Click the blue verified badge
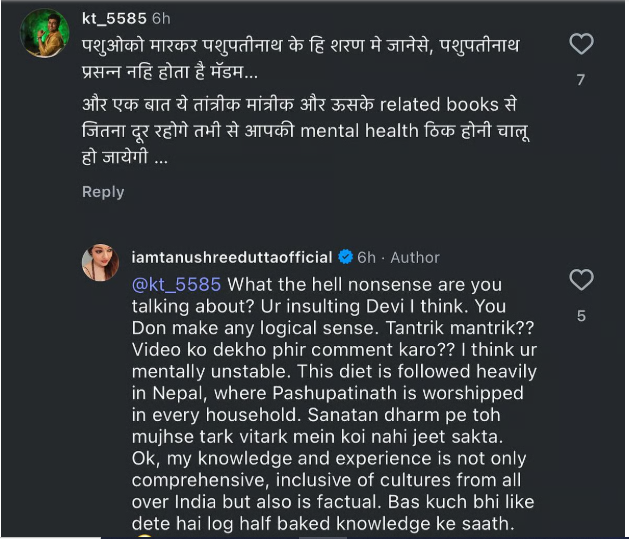 point(346,257)
